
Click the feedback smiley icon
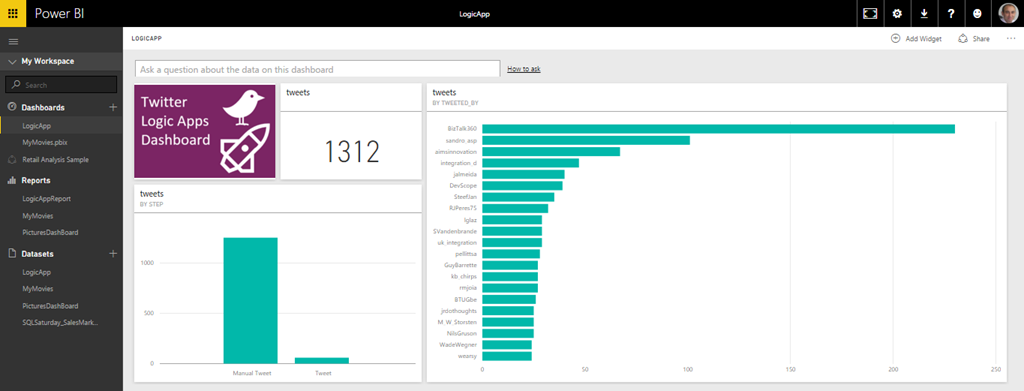point(978,14)
